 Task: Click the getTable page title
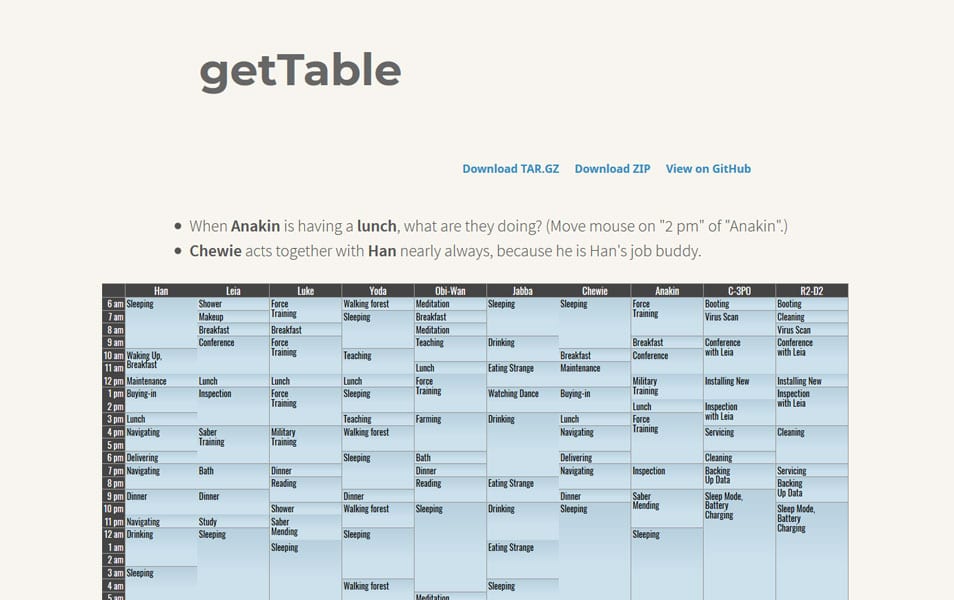[300, 71]
